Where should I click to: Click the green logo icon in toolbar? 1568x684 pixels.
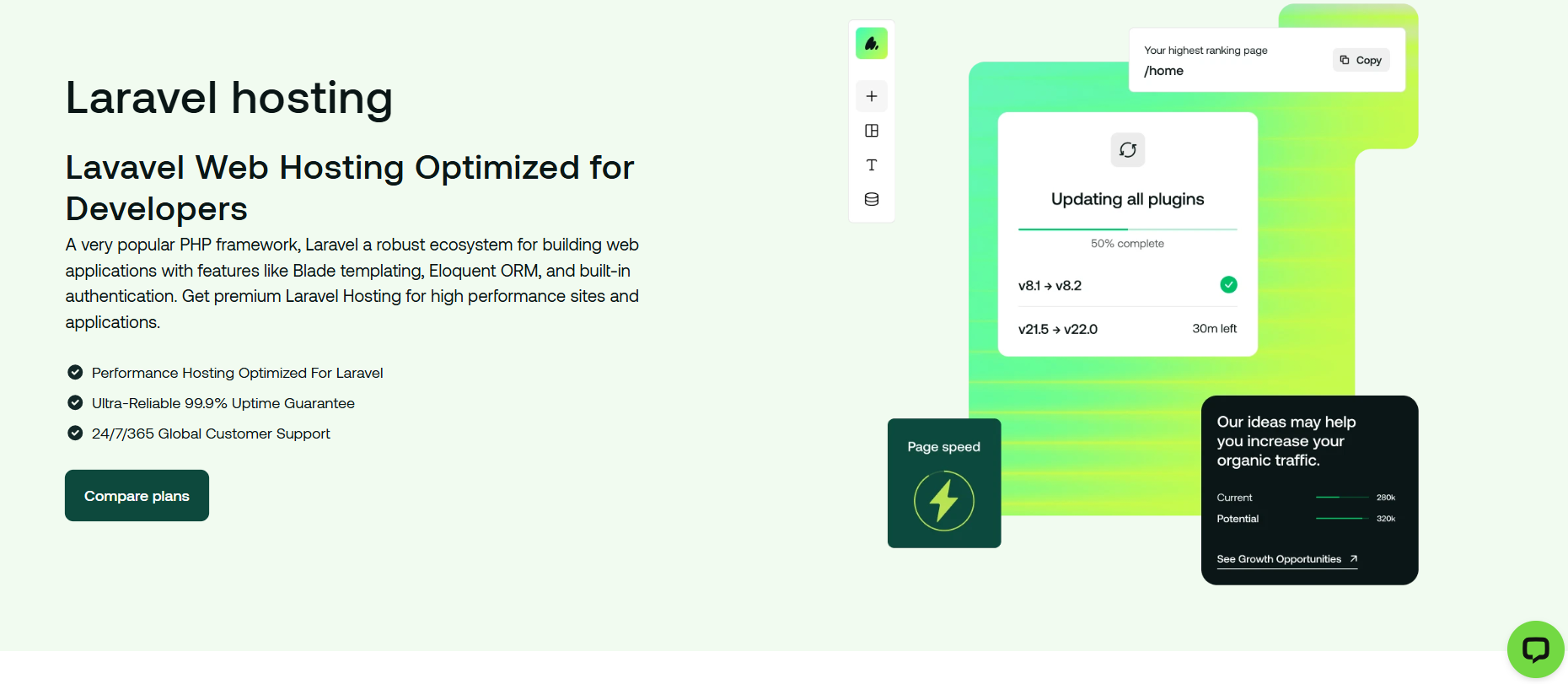click(x=872, y=43)
